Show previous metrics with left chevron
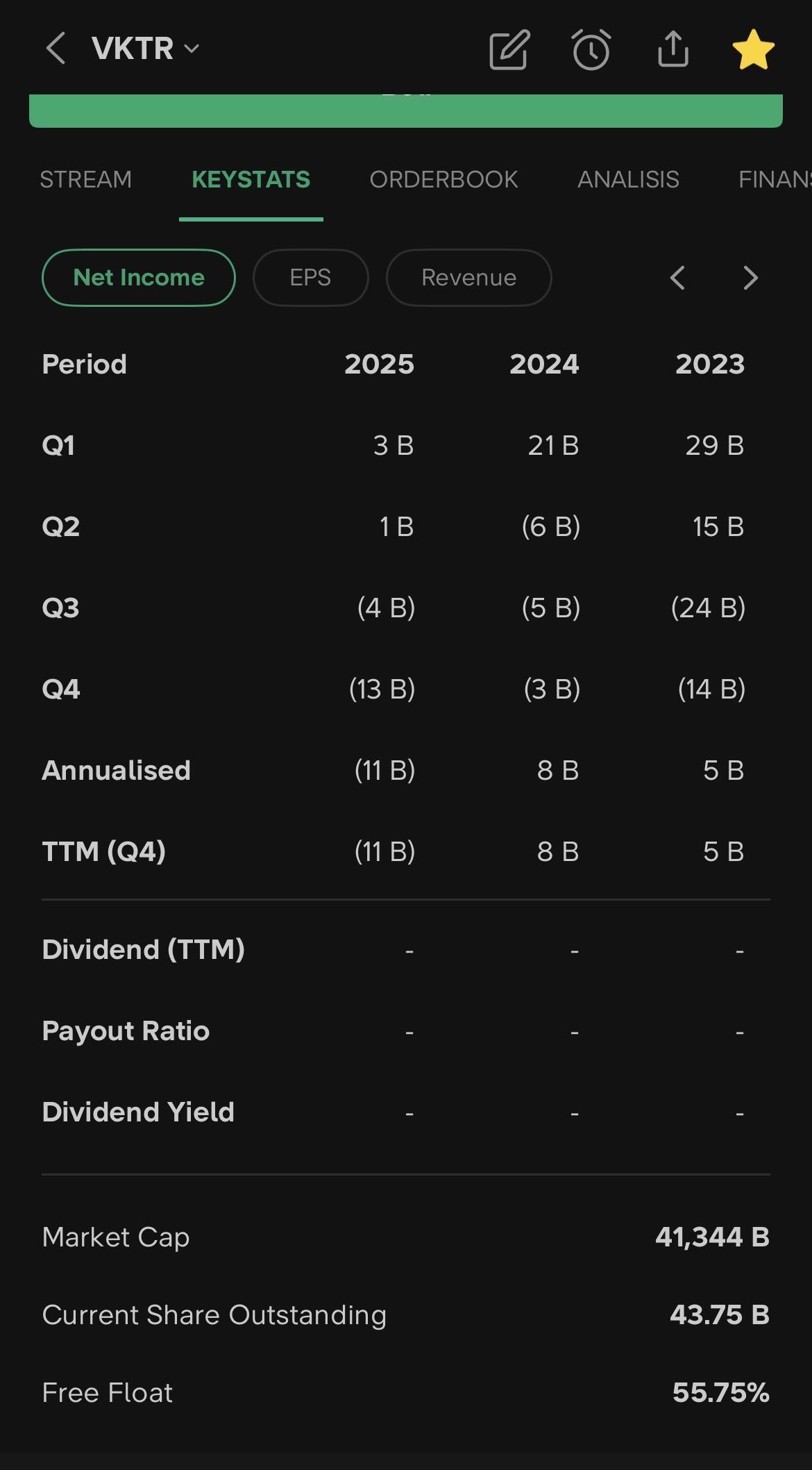Screen dimensions: 812x1470 pos(677,278)
